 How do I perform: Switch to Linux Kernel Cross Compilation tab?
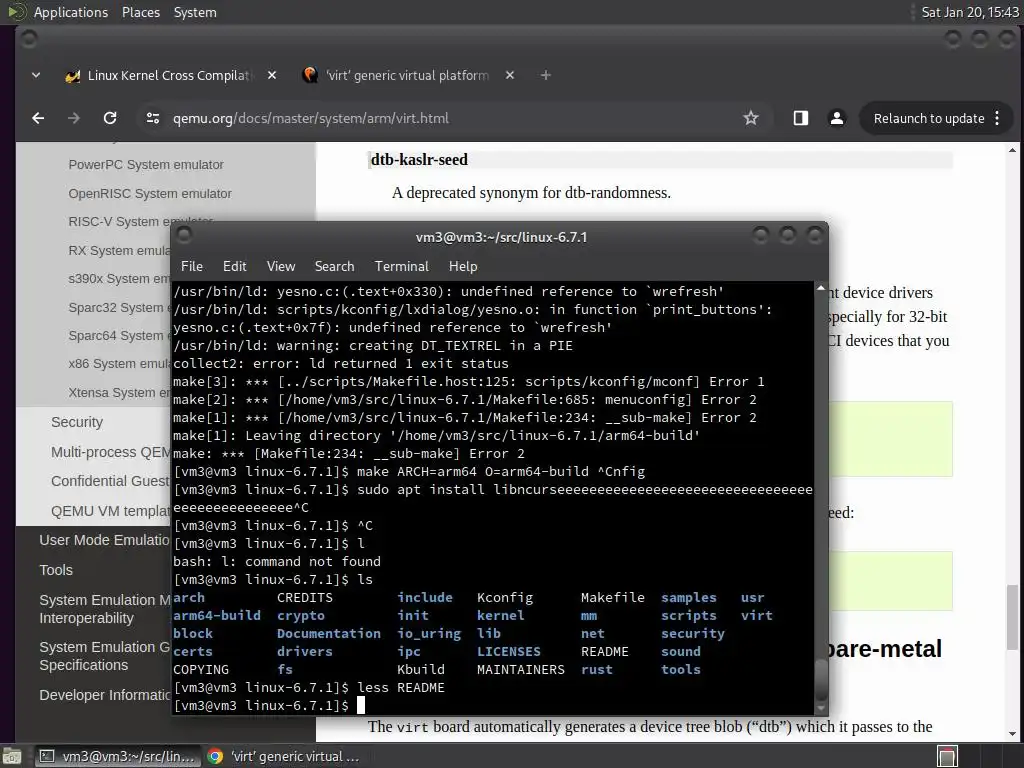click(168, 76)
